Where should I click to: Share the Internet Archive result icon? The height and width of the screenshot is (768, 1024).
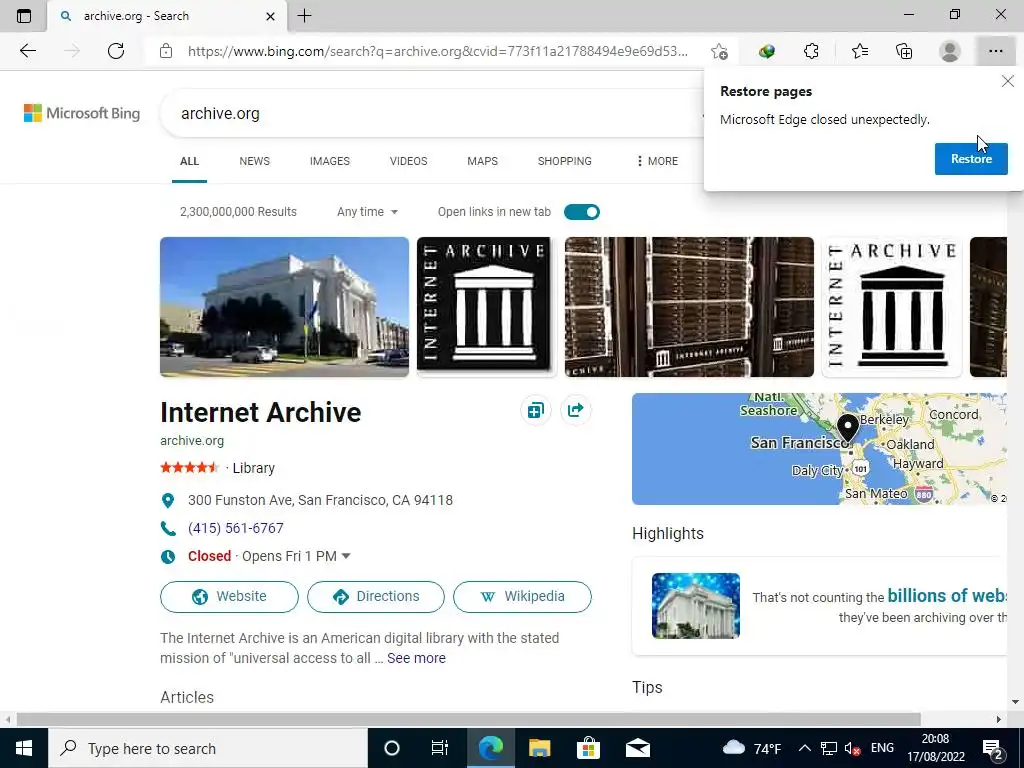(575, 410)
